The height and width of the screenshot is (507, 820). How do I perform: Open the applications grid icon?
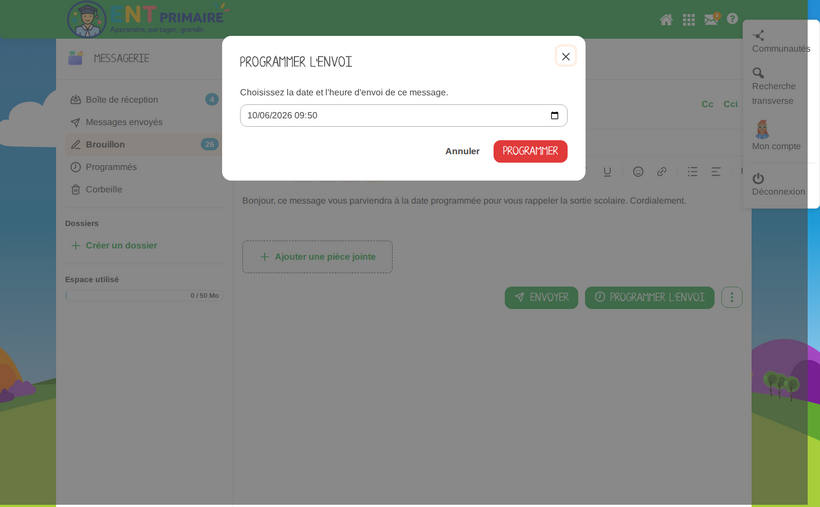tap(689, 20)
